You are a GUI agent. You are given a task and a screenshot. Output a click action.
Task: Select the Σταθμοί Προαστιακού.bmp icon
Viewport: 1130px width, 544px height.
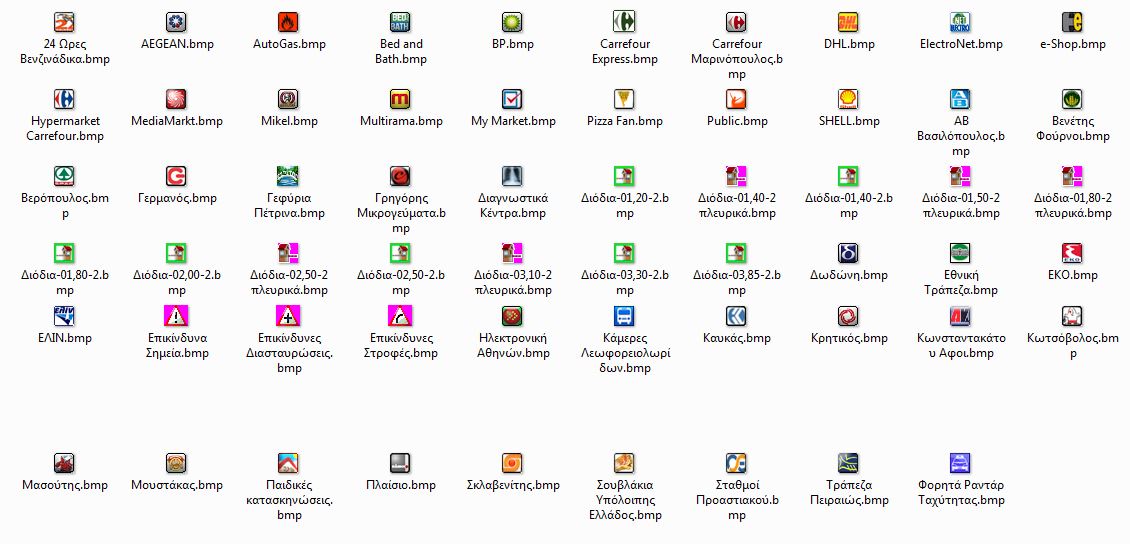coord(737,463)
